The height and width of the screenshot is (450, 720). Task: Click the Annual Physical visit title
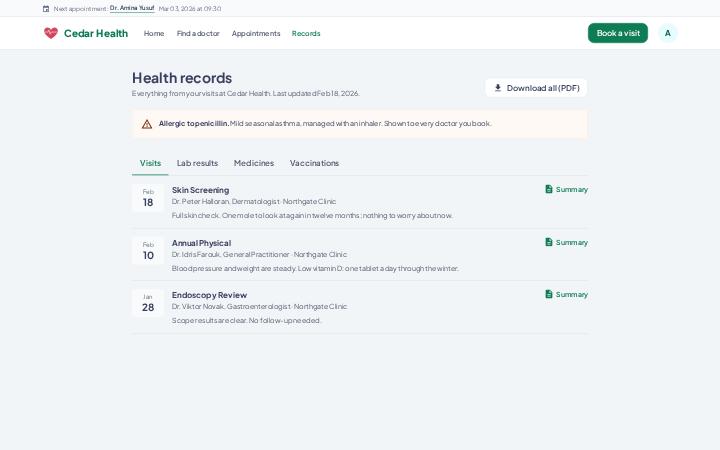[201, 243]
